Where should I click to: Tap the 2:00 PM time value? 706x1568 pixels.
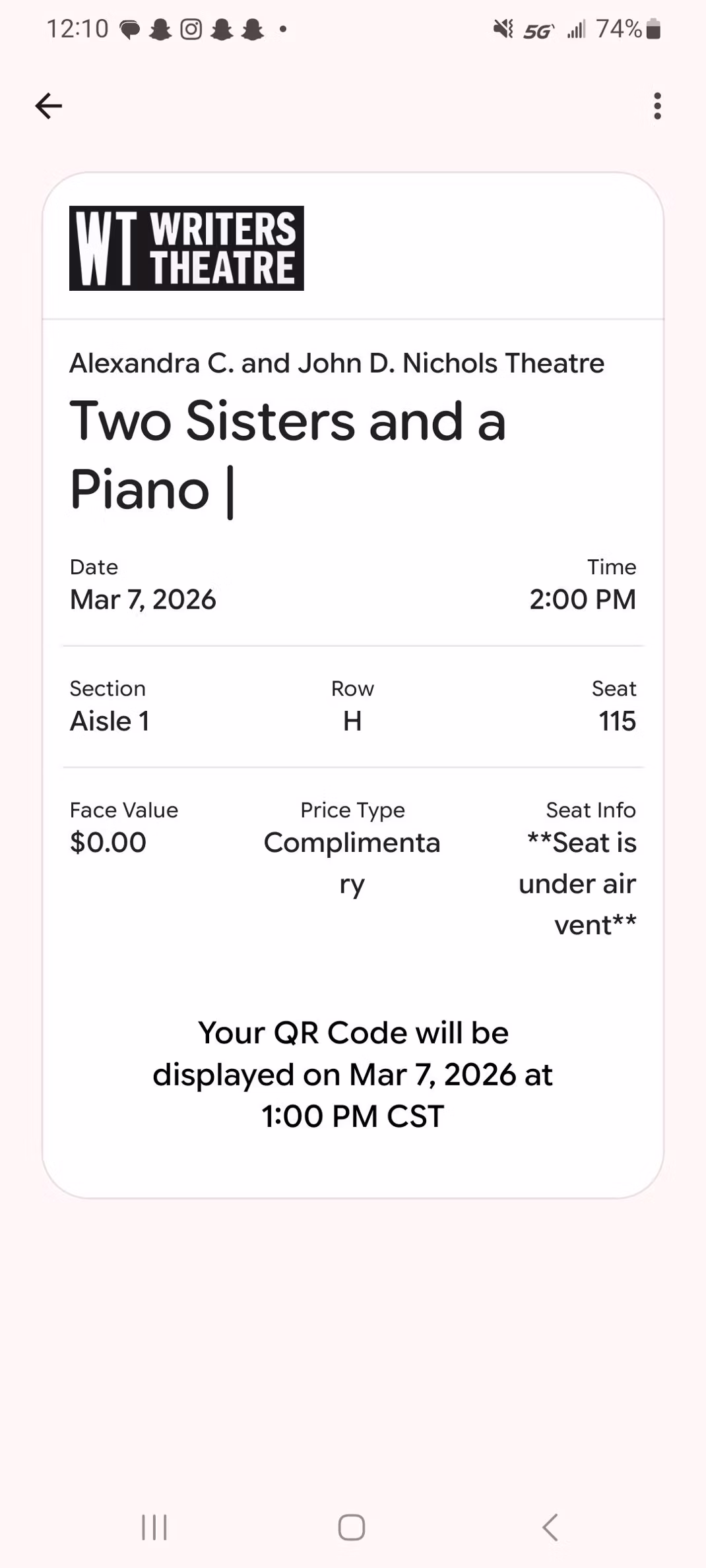tap(583, 599)
